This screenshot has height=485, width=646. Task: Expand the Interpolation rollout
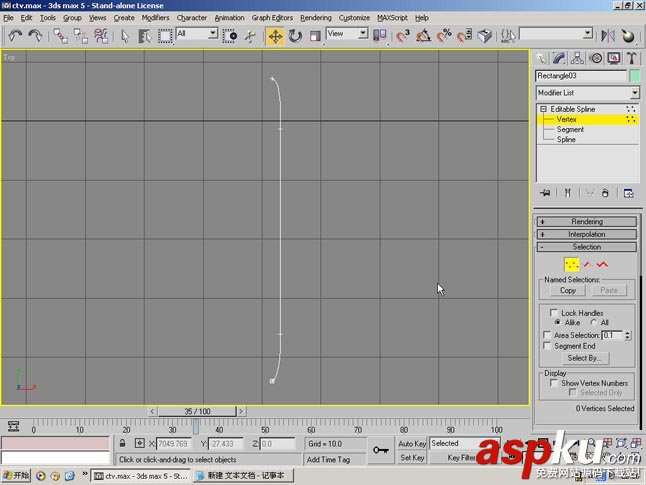click(x=587, y=234)
